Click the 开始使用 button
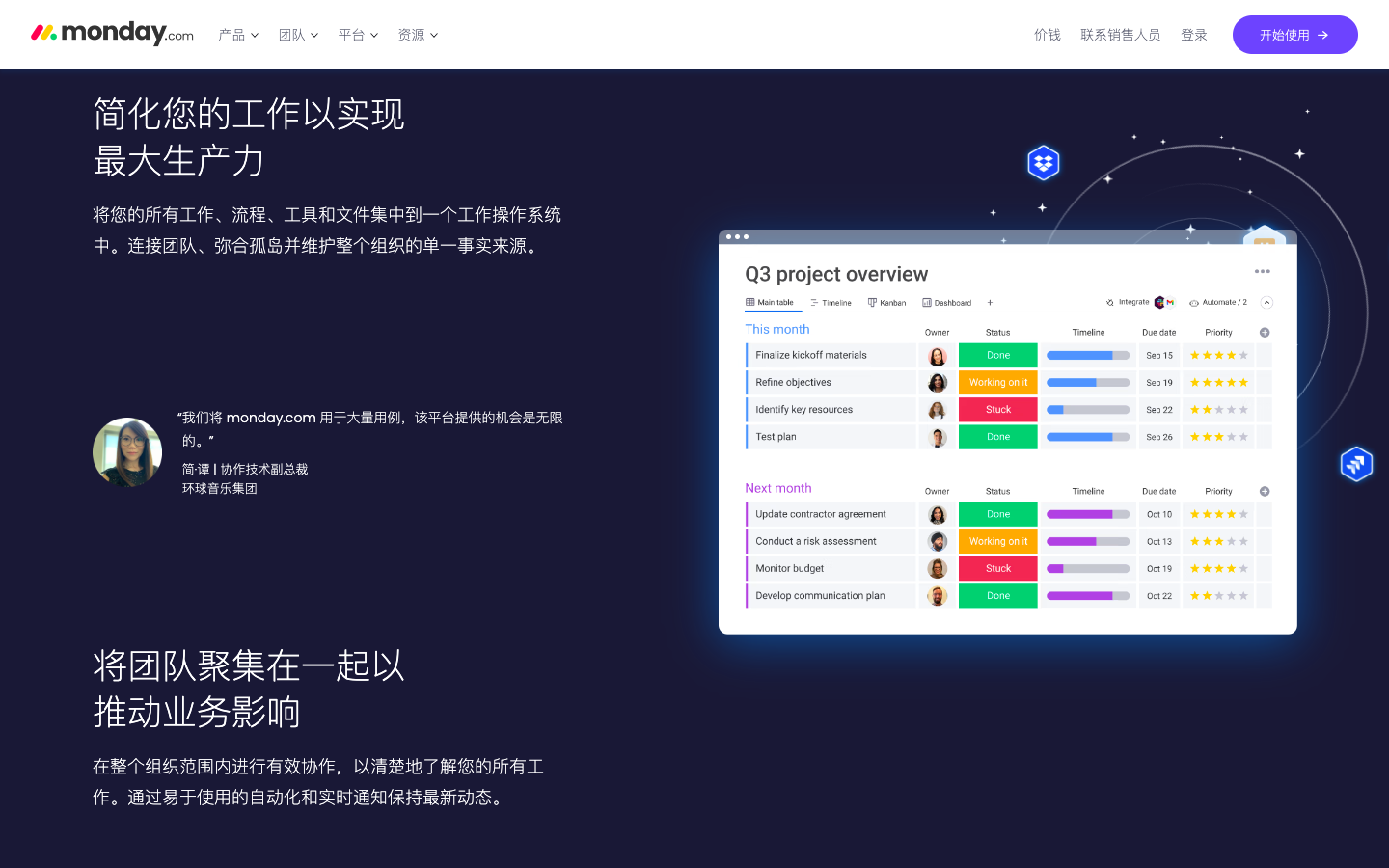 click(x=1294, y=35)
